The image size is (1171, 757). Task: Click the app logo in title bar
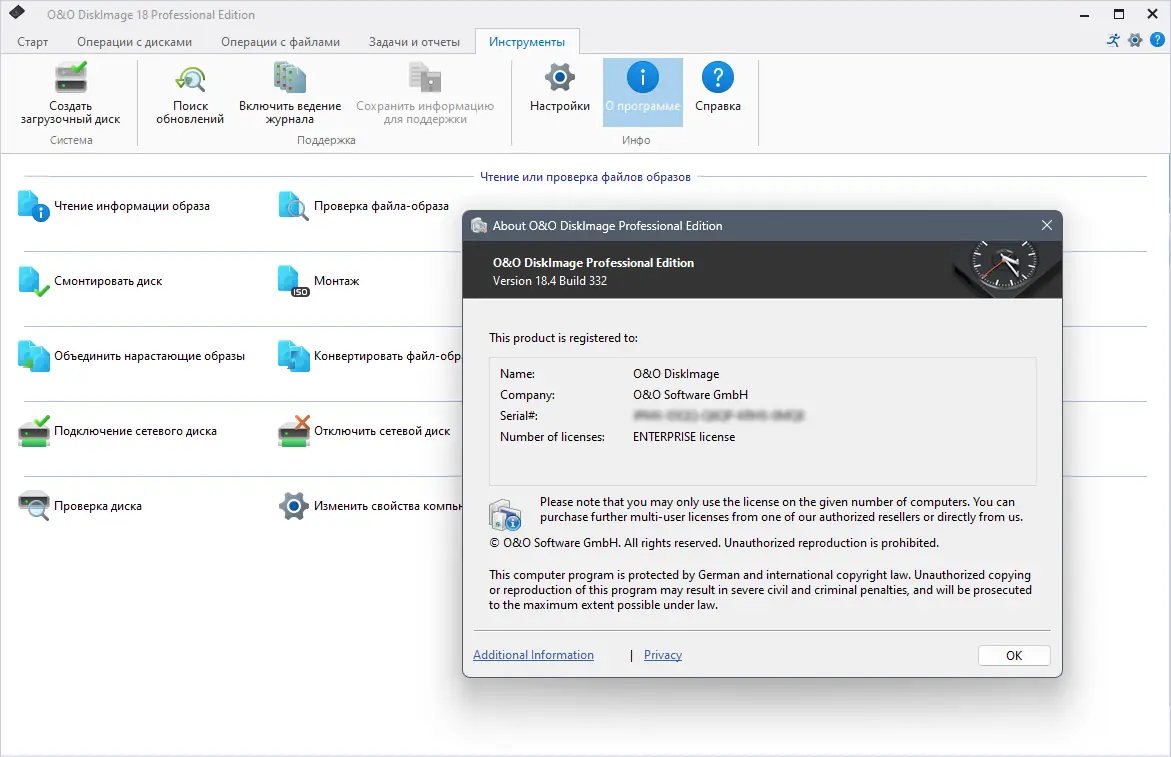[x=17, y=13]
